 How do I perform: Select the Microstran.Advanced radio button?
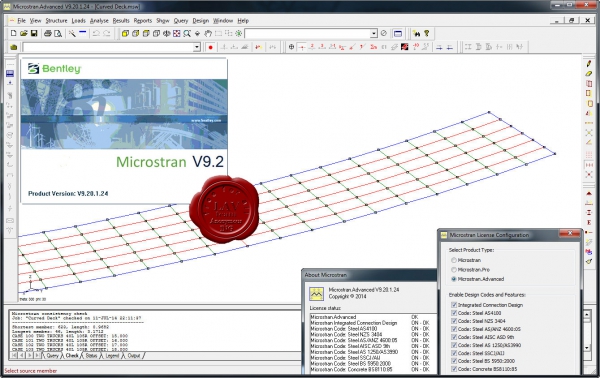pos(454,279)
